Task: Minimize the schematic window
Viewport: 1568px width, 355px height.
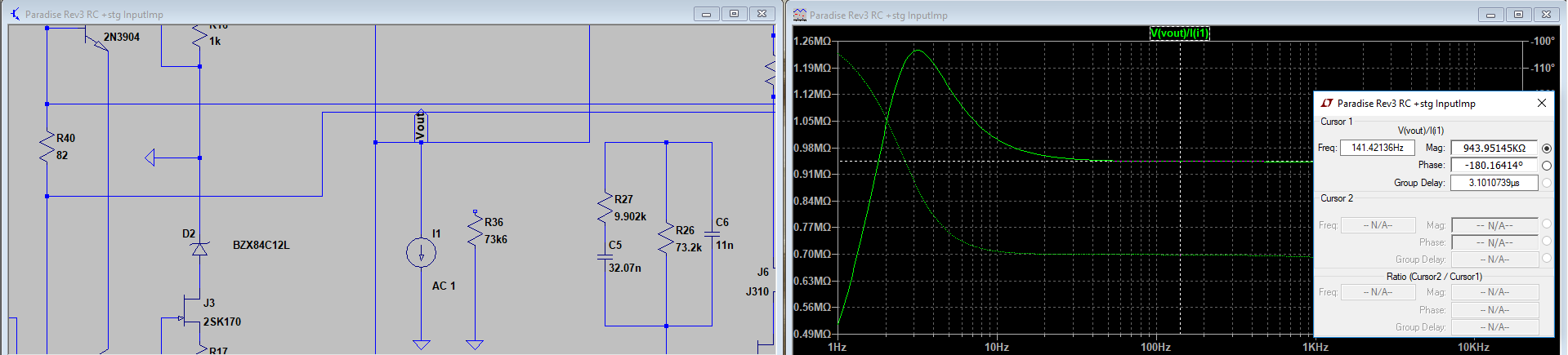Action: 707,14
